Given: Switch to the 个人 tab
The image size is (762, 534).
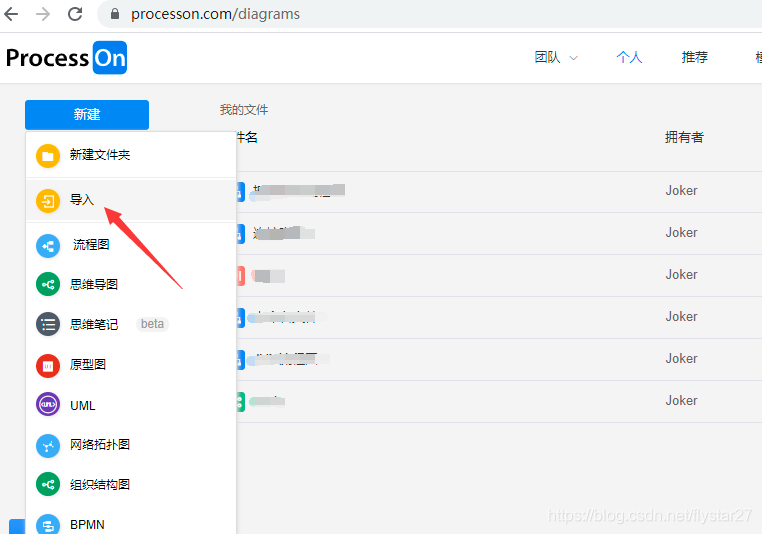Looking at the screenshot, I should [629, 57].
